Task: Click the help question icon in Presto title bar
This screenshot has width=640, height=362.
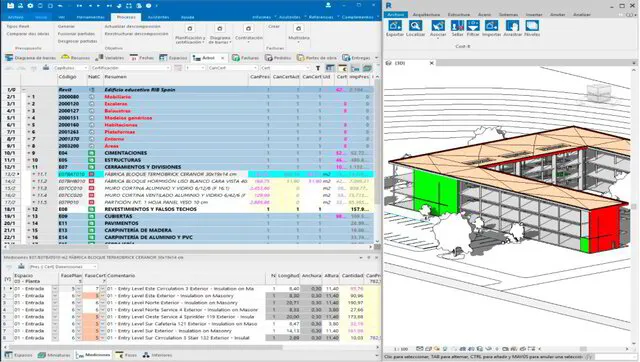Action: pyautogui.click(x=149, y=6)
